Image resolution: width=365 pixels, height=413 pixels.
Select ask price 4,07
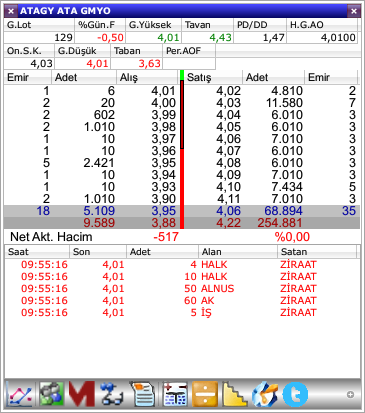pos(228,151)
